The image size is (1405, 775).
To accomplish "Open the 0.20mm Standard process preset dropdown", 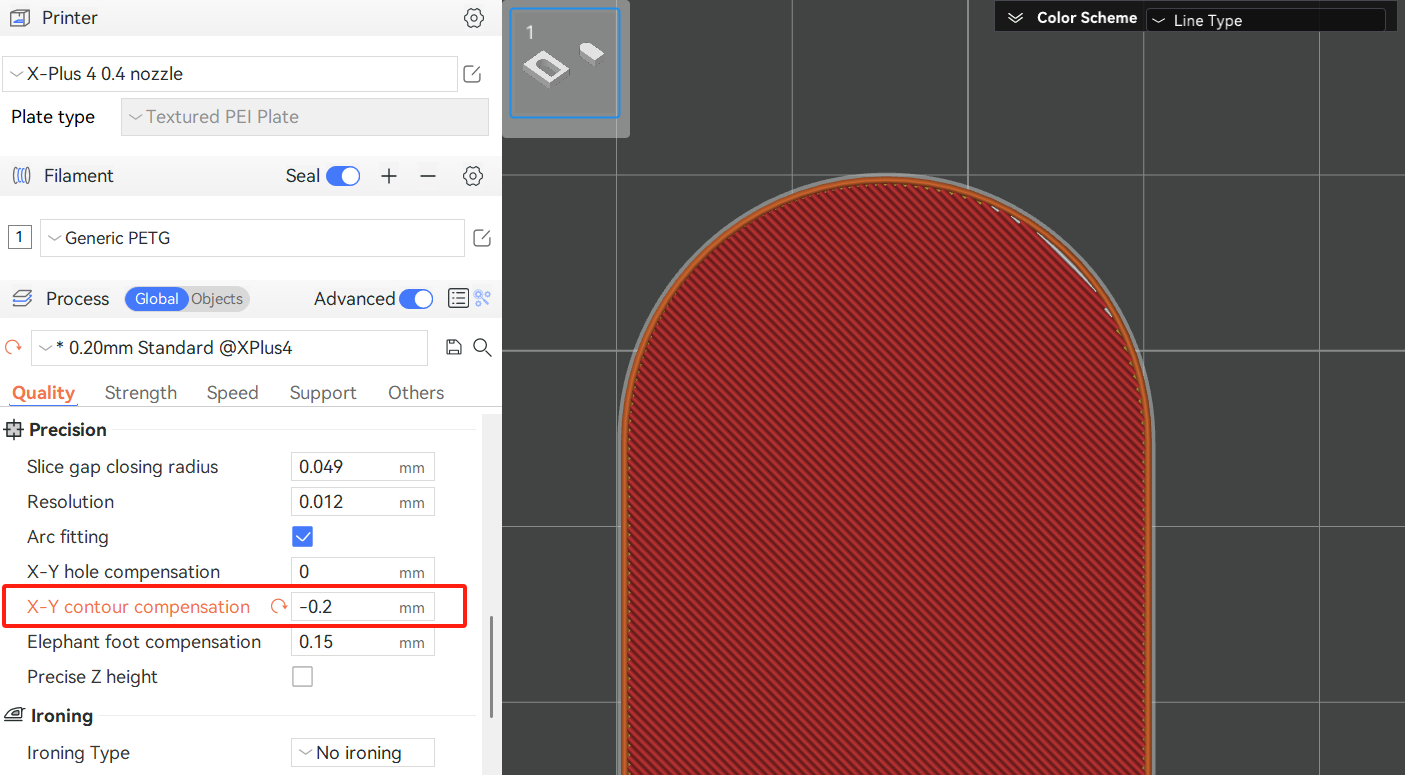I will tap(230, 348).
